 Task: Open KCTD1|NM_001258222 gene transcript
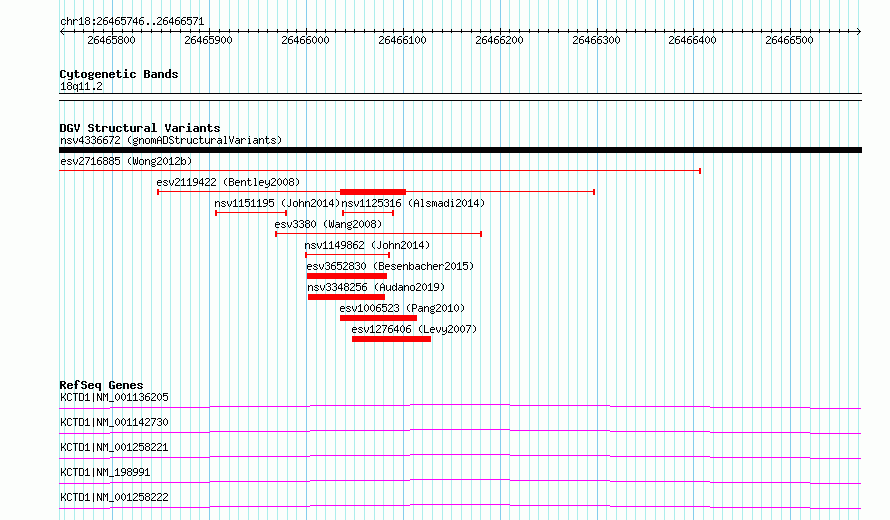pyautogui.click(x=114, y=497)
